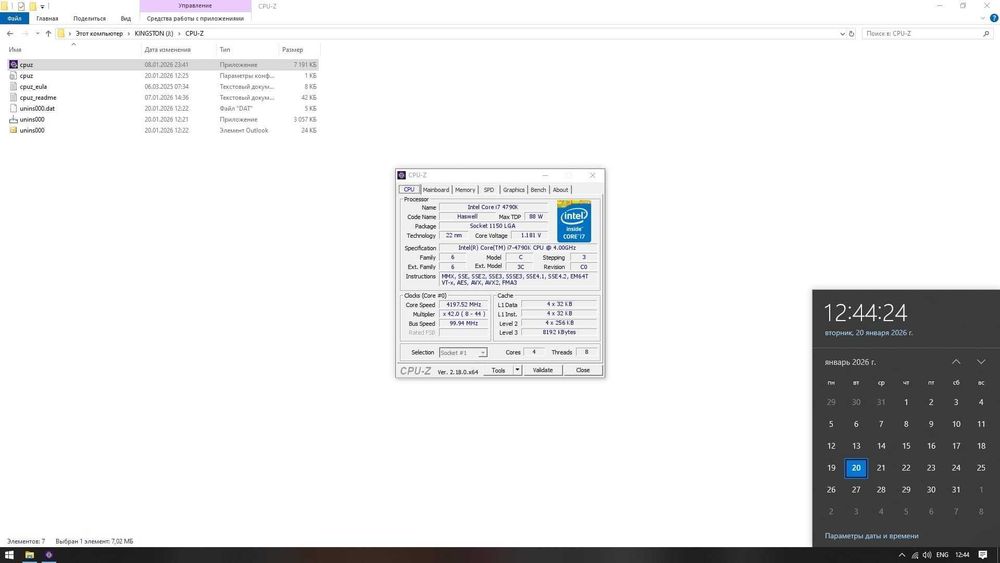Sort files by Тип column header

pyautogui.click(x=225, y=49)
